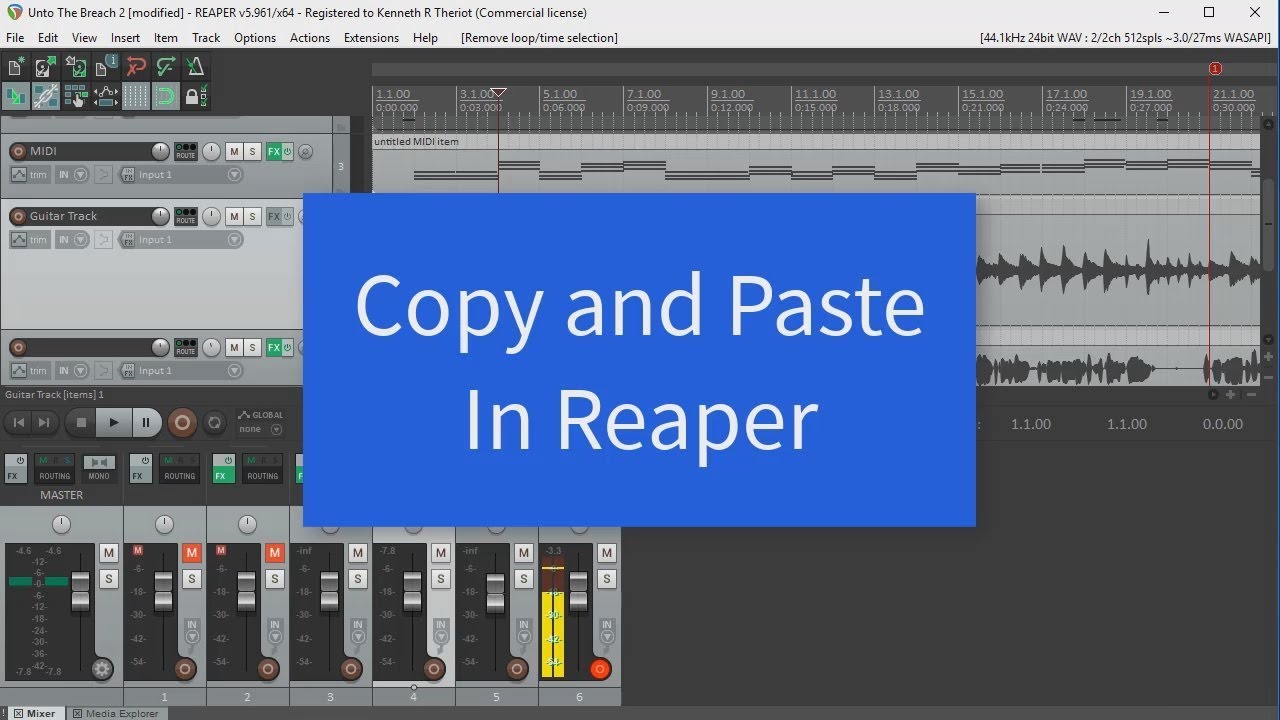Go to project start button
Screen dimensions: 1280x720
click(17, 423)
